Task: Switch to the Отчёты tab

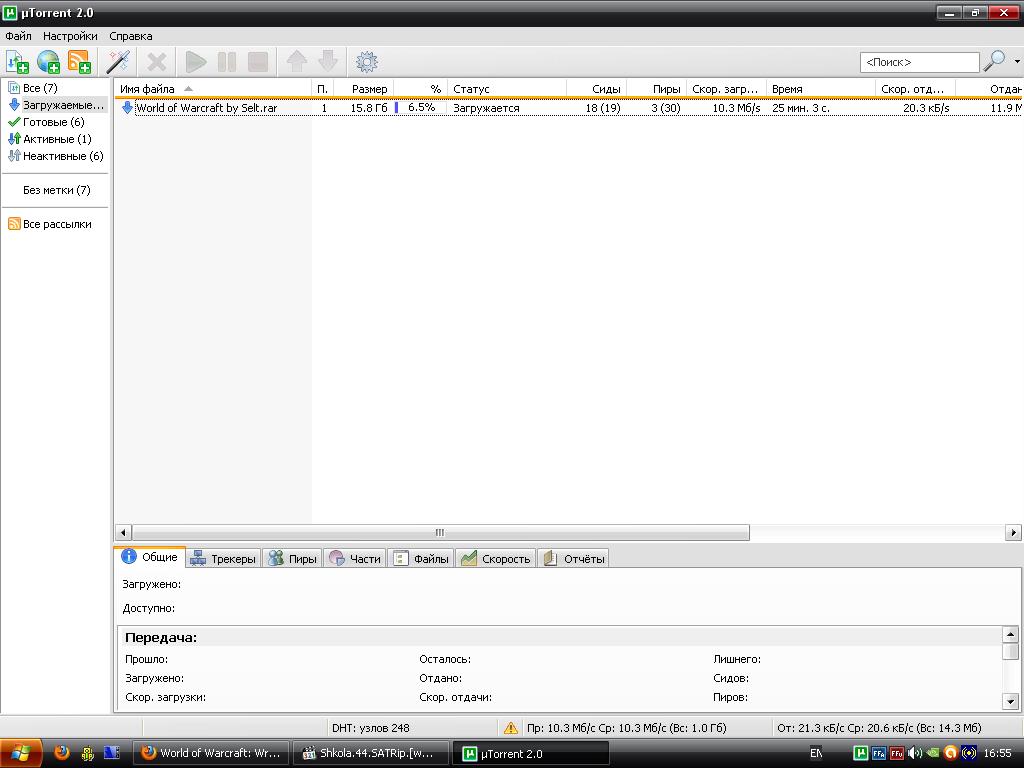Action: coord(574,558)
